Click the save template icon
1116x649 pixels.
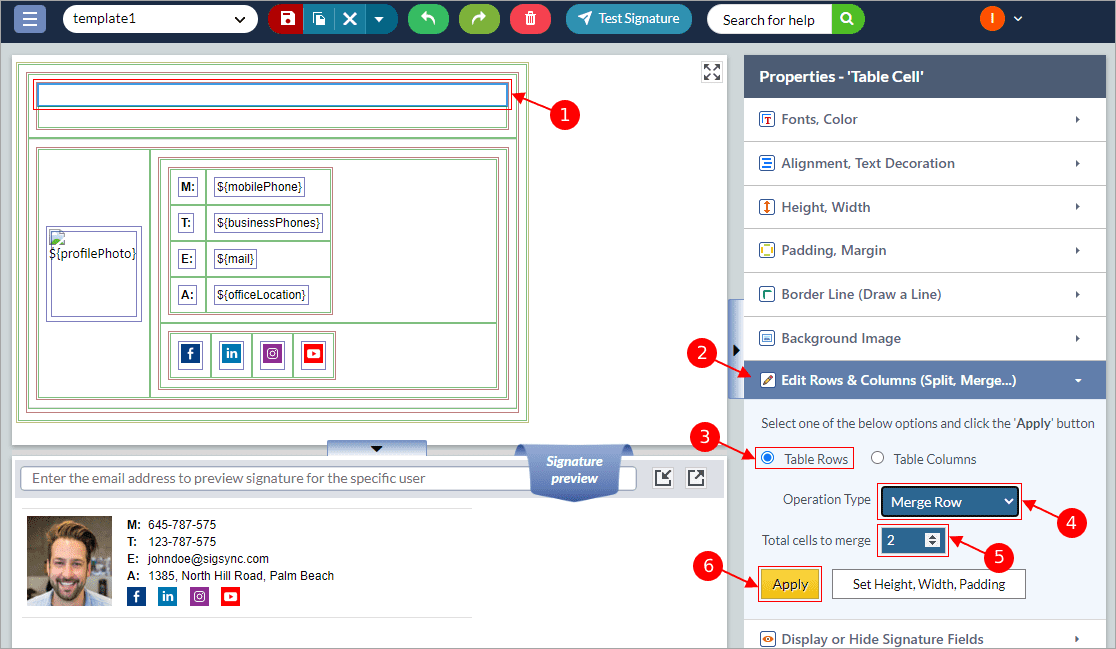pyautogui.click(x=287, y=19)
